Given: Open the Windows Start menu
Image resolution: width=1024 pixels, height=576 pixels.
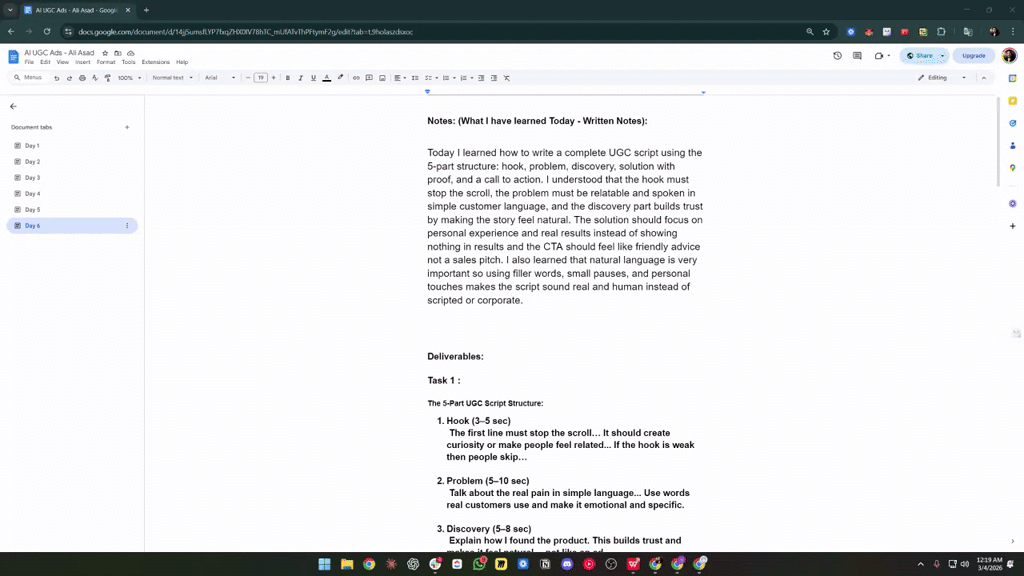Looking at the screenshot, I should tap(325, 564).
